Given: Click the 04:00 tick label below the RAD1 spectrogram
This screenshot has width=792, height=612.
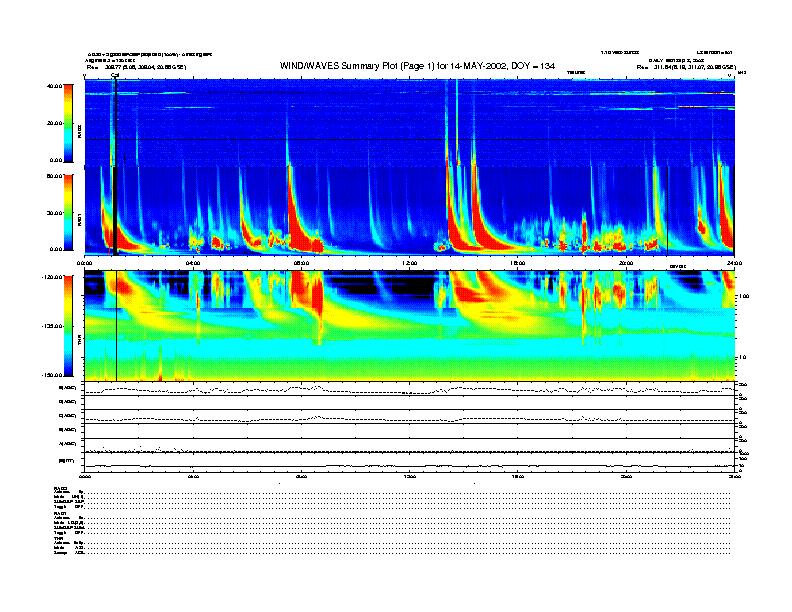Looking at the screenshot, I should tap(193, 263).
